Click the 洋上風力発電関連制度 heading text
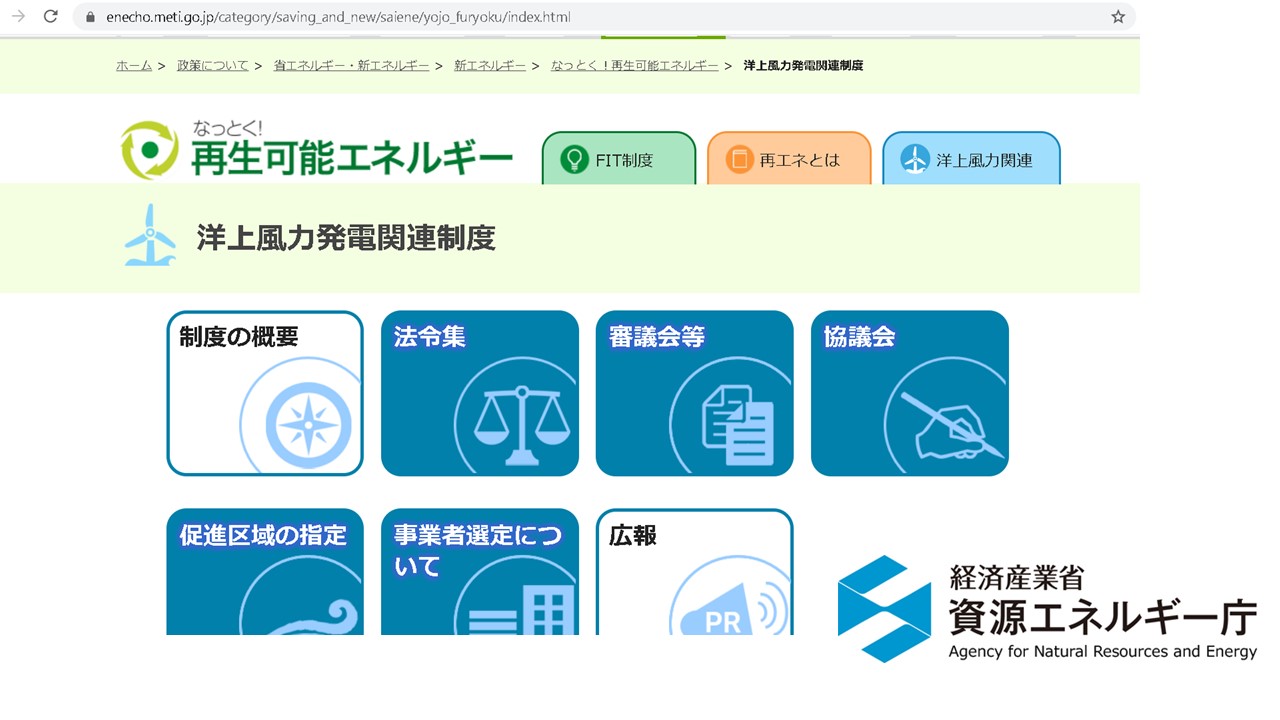1280x720 pixels. coord(346,238)
